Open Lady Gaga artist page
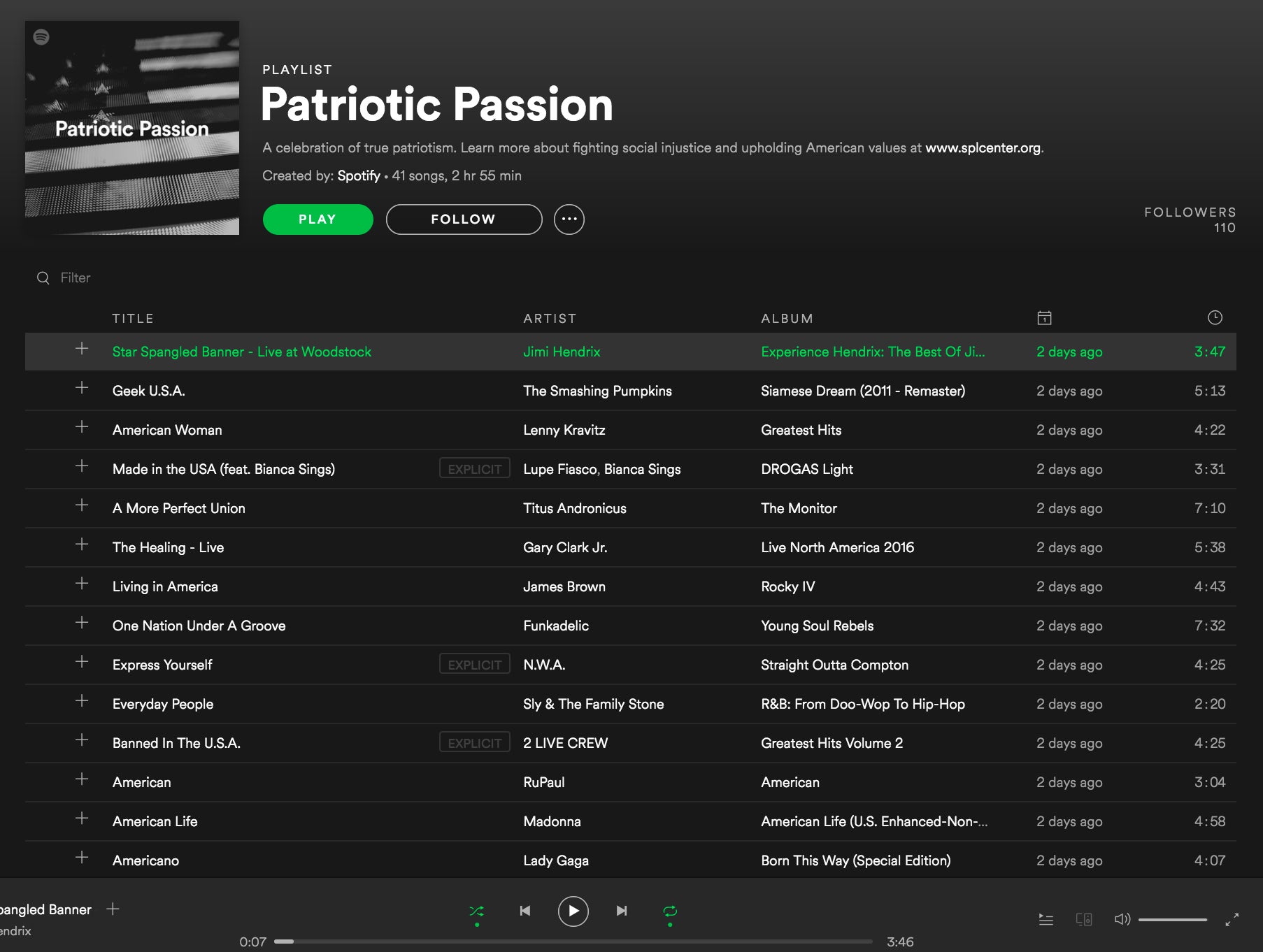The height and width of the screenshot is (952, 1263). tap(556, 861)
